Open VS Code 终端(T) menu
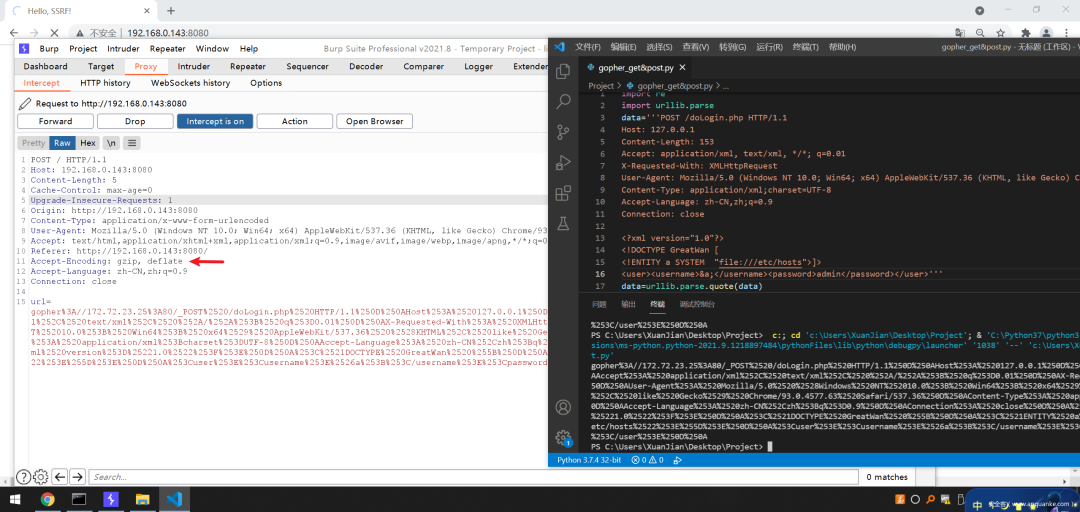1080x512 pixels. point(805,47)
